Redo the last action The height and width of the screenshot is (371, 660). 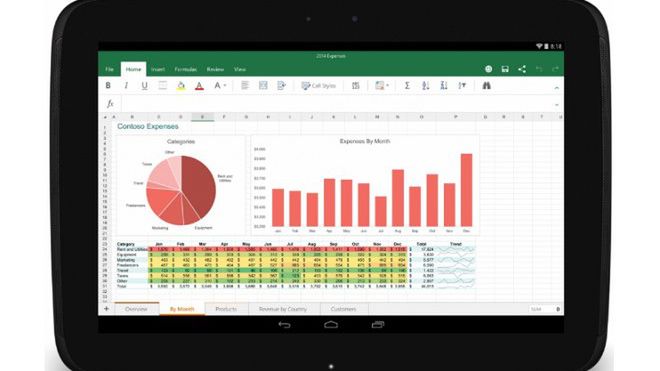(x=555, y=69)
